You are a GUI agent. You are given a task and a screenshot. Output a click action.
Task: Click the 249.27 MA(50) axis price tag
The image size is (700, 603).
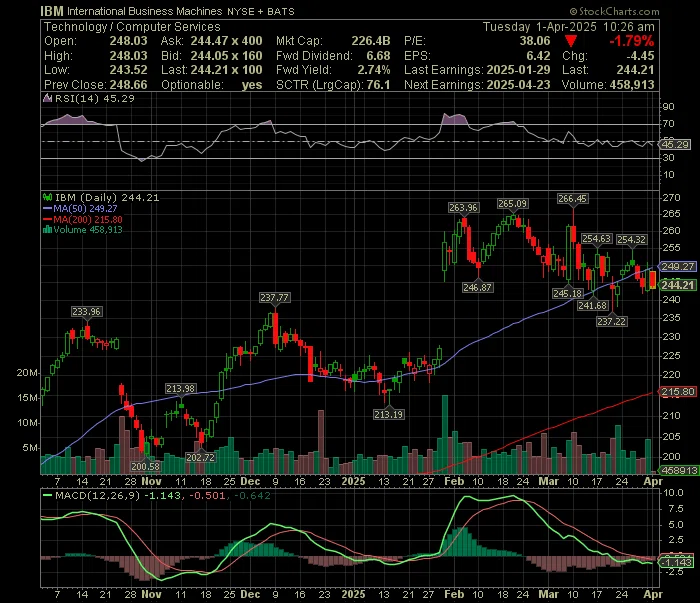point(678,266)
